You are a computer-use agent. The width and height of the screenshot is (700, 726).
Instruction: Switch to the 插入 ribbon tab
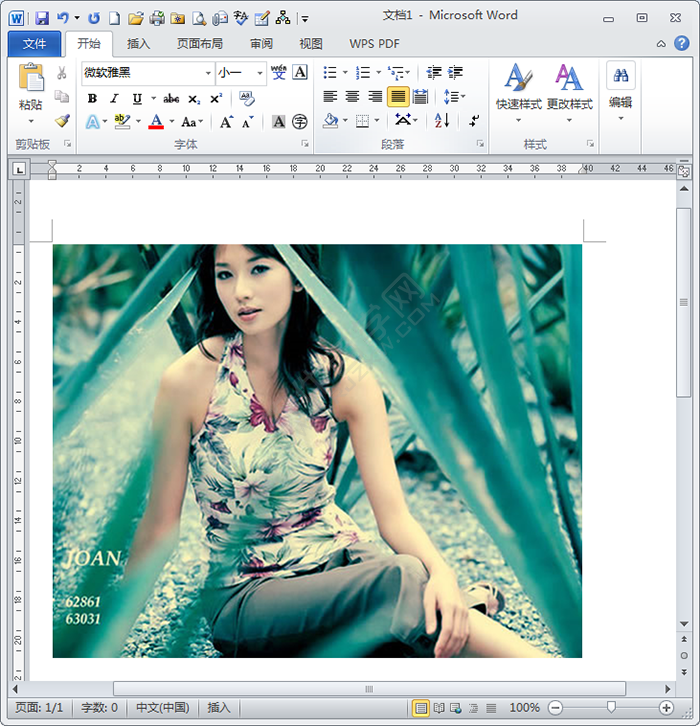point(139,44)
